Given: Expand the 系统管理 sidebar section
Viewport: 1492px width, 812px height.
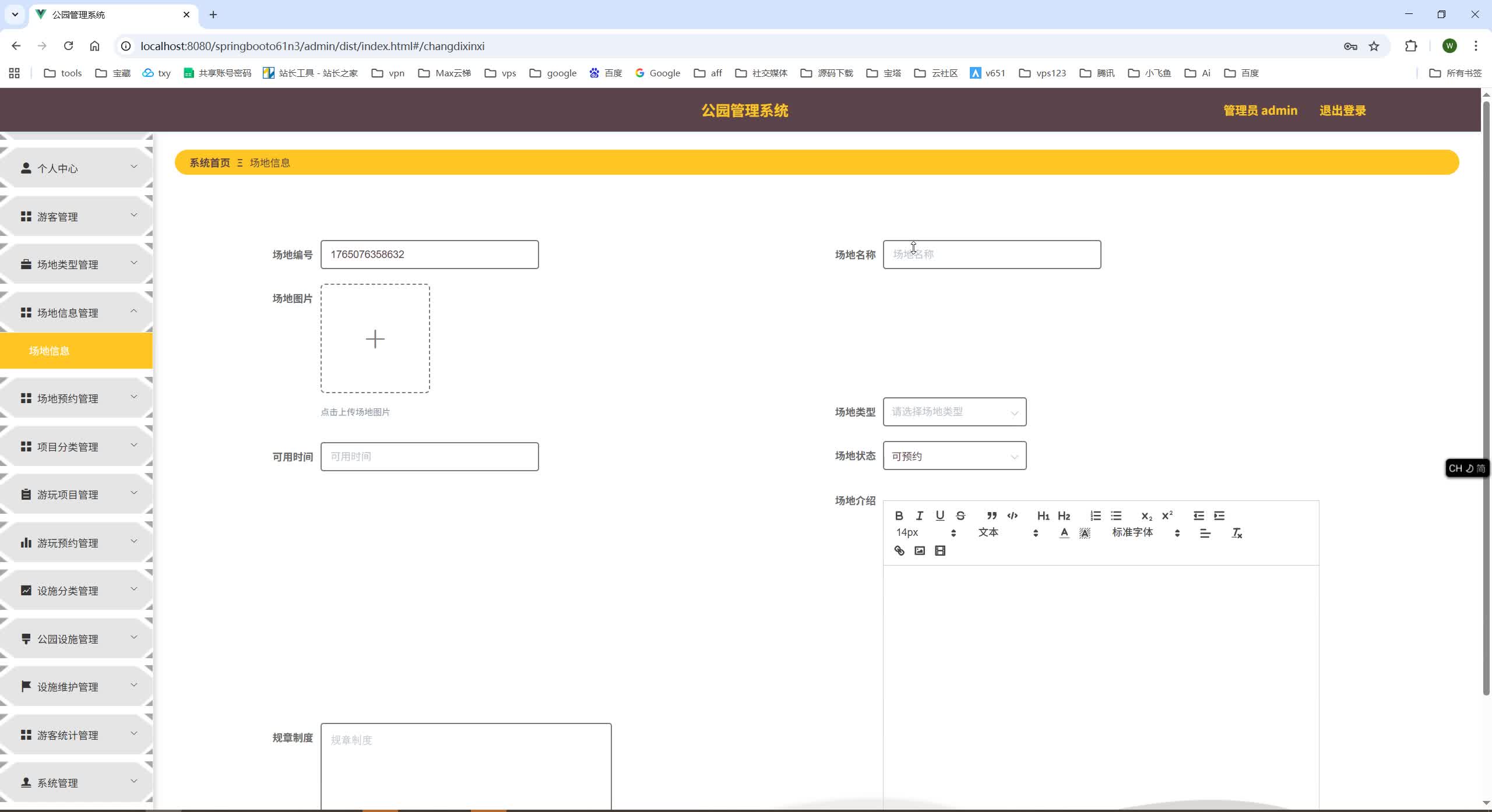Looking at the screenshot, I should (77, 782).
